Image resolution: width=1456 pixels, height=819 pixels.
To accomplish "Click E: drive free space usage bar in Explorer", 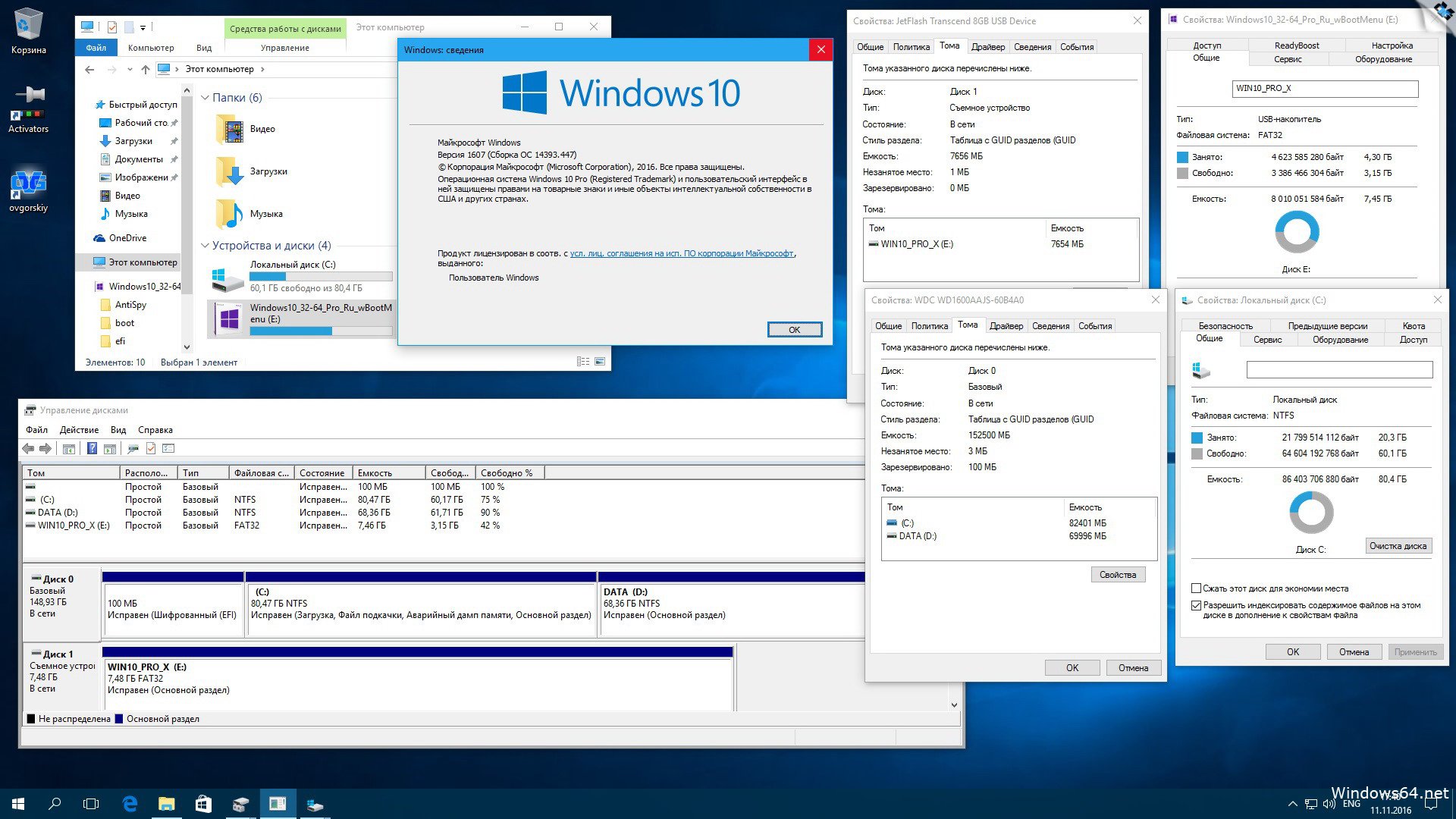I will [x=321, y=331].
